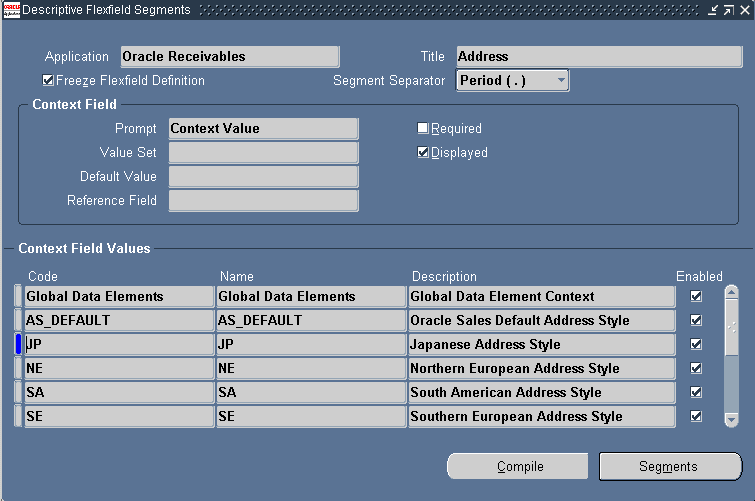Click record indicator beside Global Data Elements row

[18, 296]
